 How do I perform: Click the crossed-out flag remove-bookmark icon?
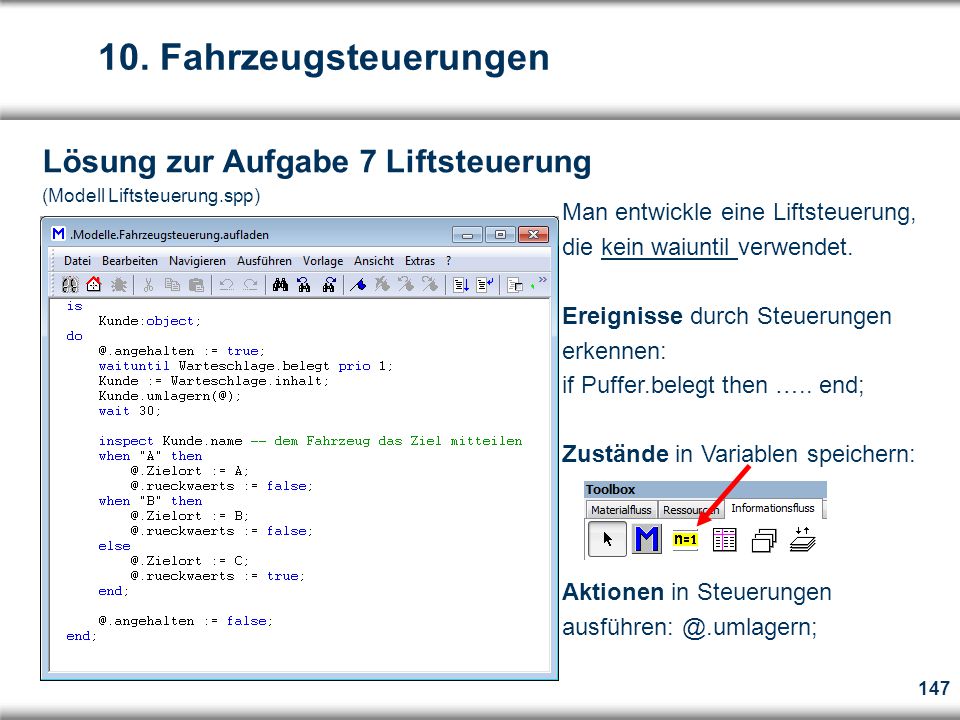[382, 283]
